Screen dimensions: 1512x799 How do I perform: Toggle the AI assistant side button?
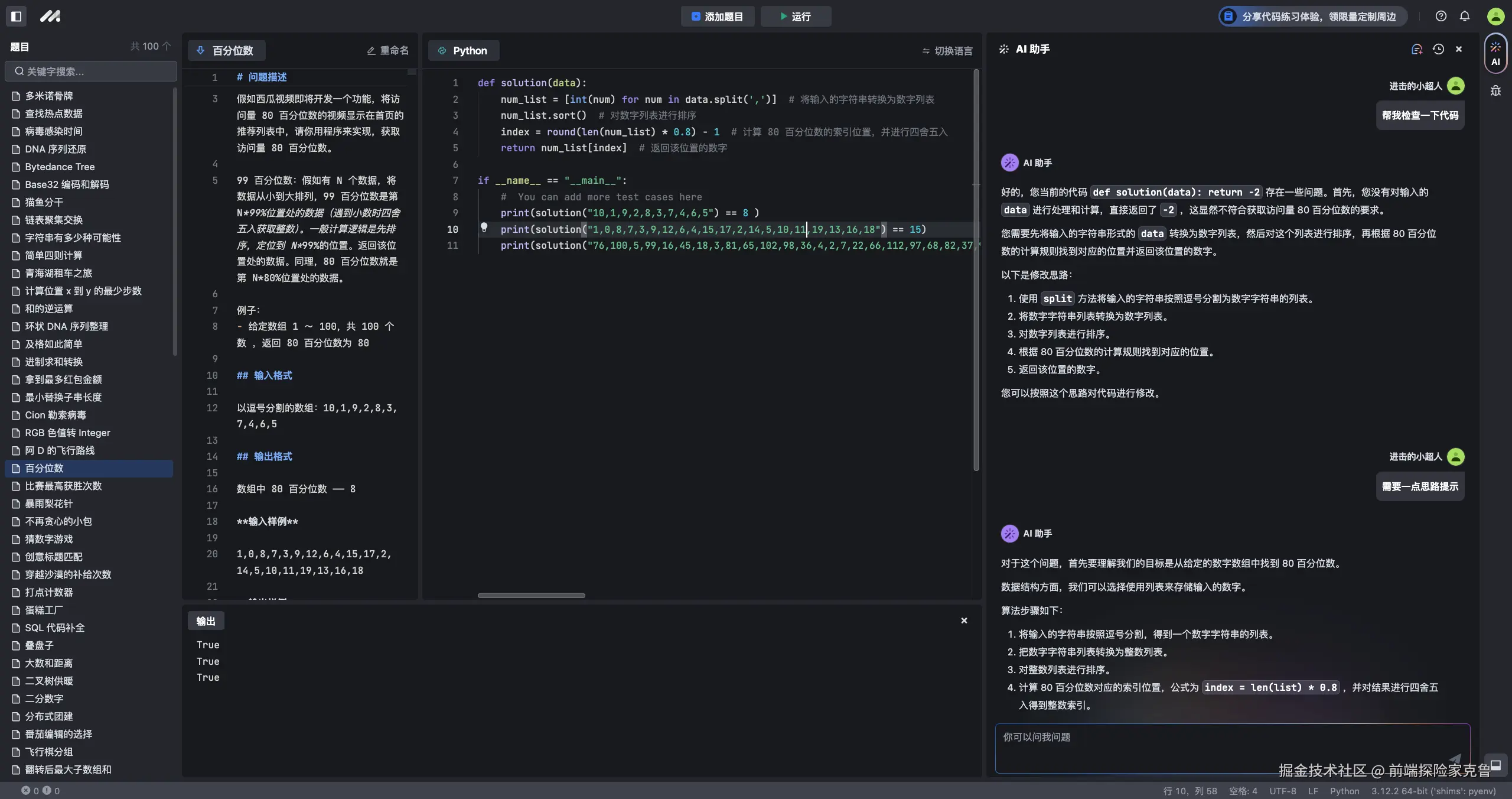(x=1495, y=53)
